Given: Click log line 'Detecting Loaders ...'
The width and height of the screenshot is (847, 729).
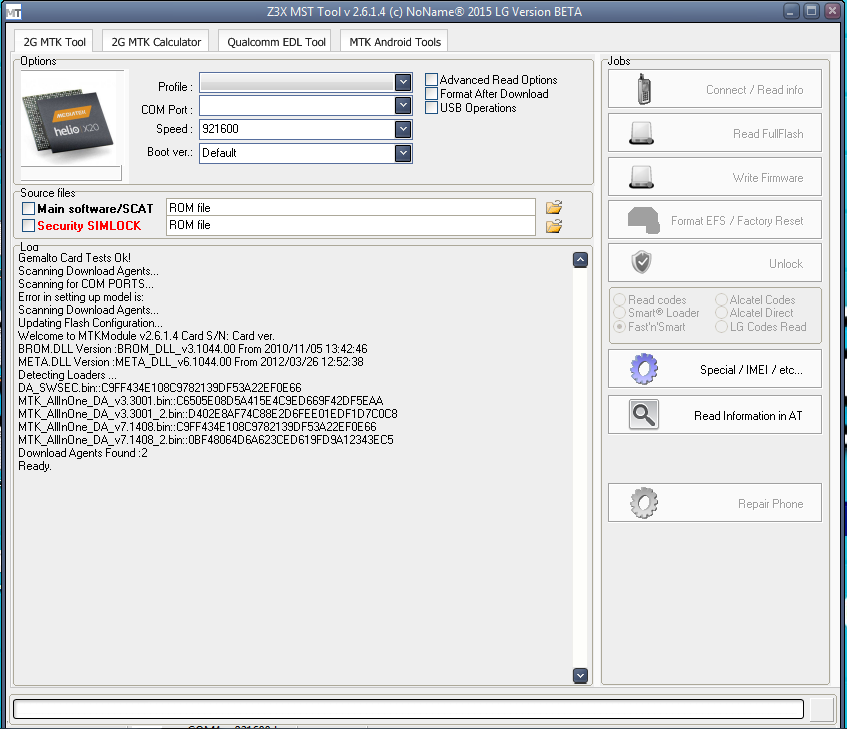Looking at the screenshot, I should [x=67, y=375].
